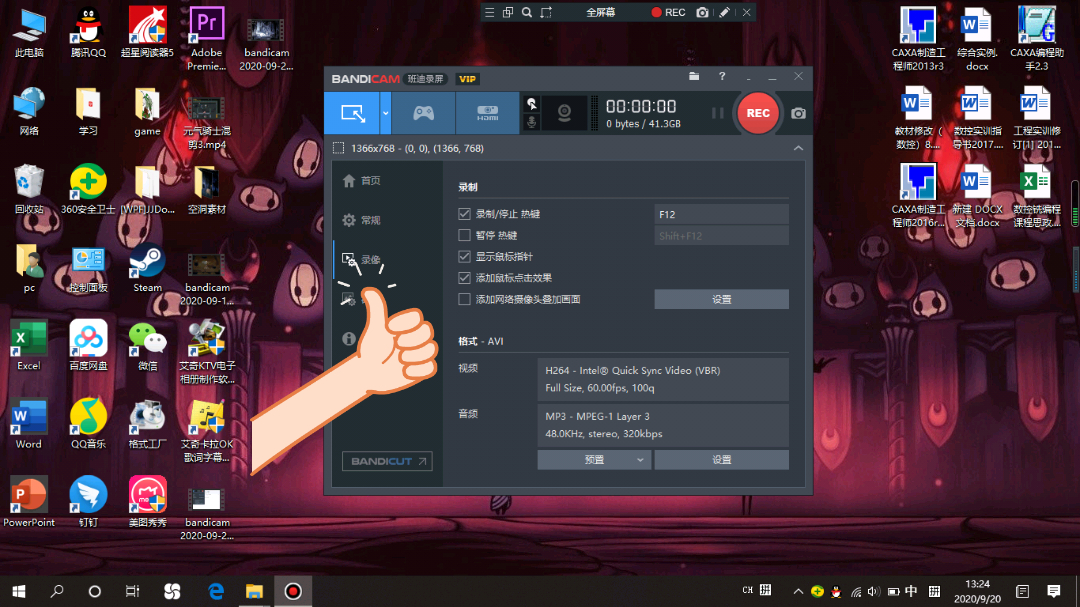Open the Bandicam output folder icon
This screenshot has height=607, width=1080.
(x=694, y=76)
